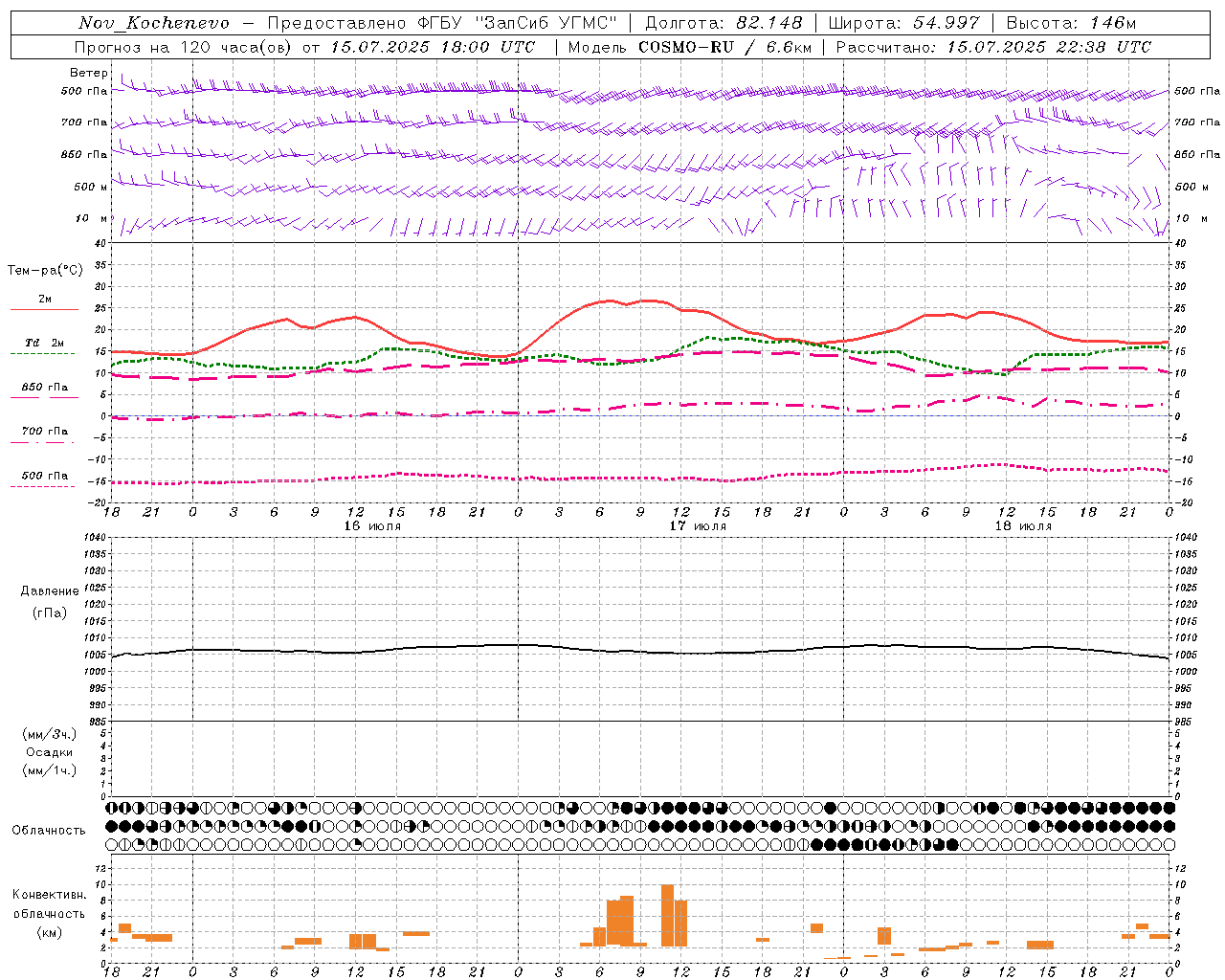The width and height of the screenshot is (1225, 980).
Task: Click the black pressure curve in the pressure panel
Action: [640, 652]
